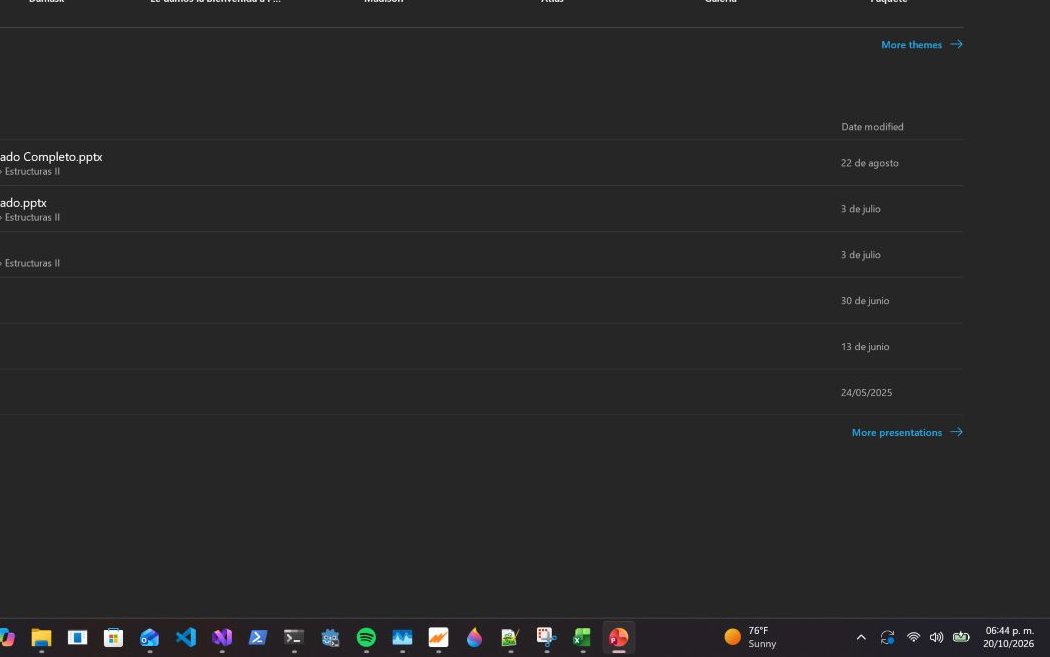Open the blue wave-chart taskbar icon
This screenshot has height=657, width=1050.
[x=402, y=638]
